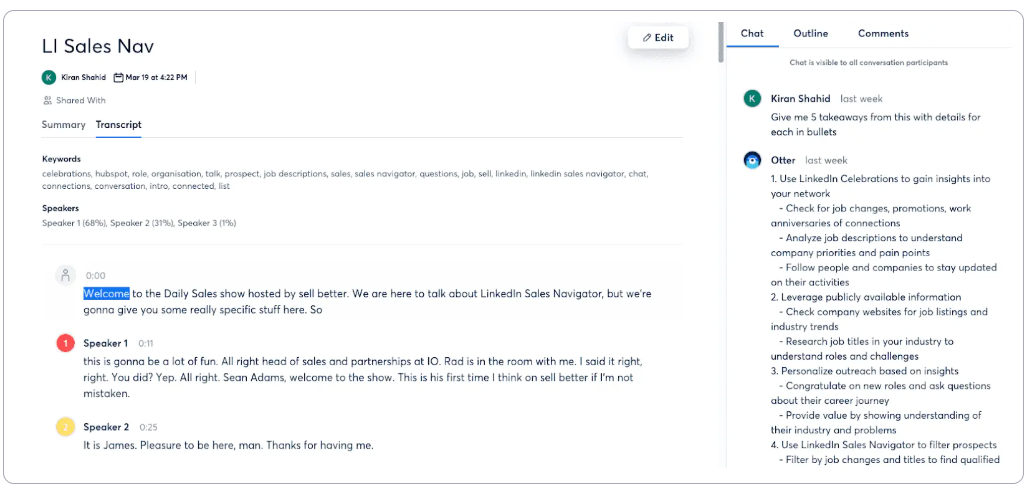Click Kiran Shahid's avatar in chat panel
Image resolution: width=1036 pixels, height=503 pixels.
pos(753,98)
